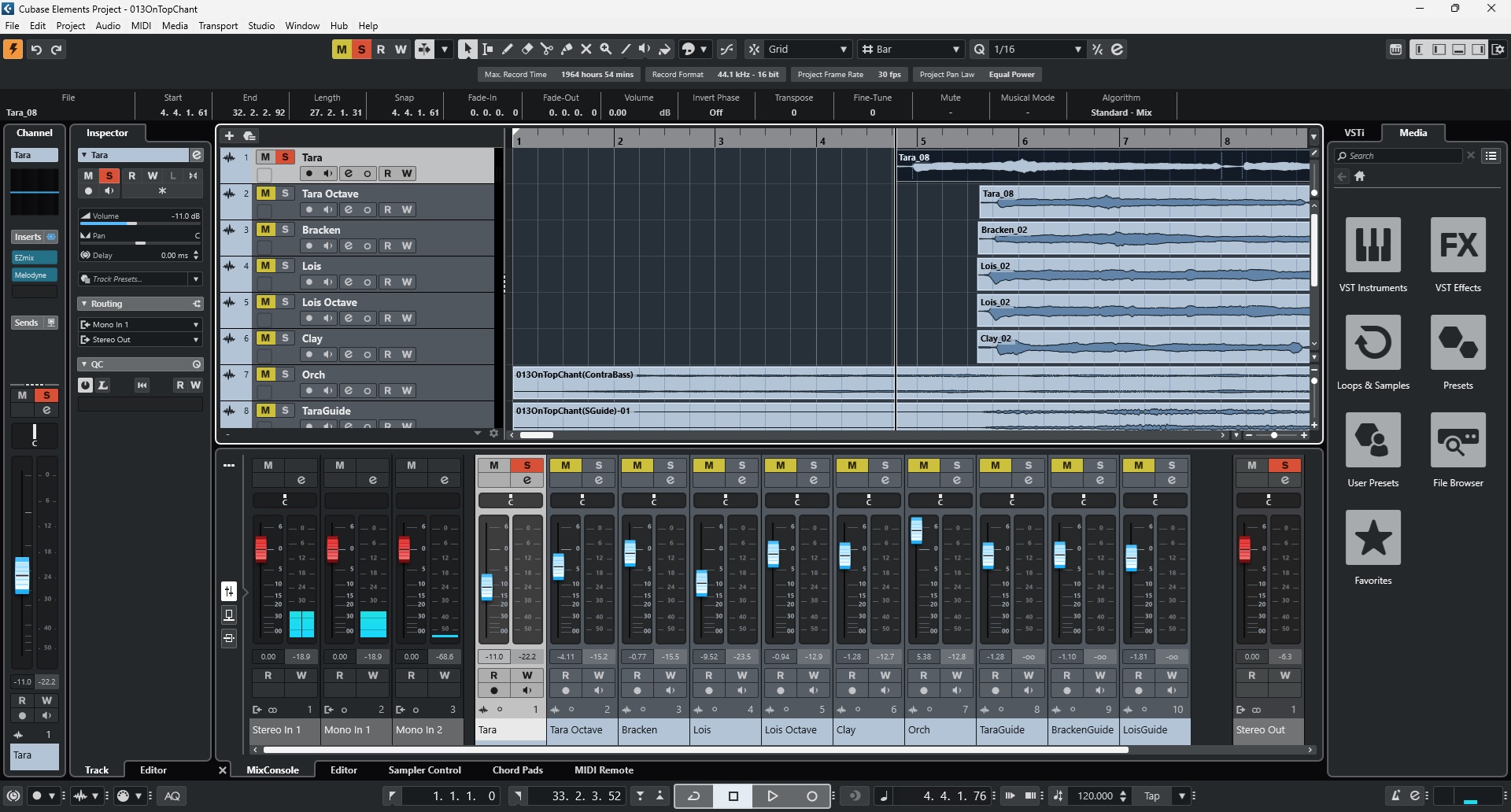1511x812 pixels.
Task: Toggle the global Solo S state button
Action: [x=361, y=50]
